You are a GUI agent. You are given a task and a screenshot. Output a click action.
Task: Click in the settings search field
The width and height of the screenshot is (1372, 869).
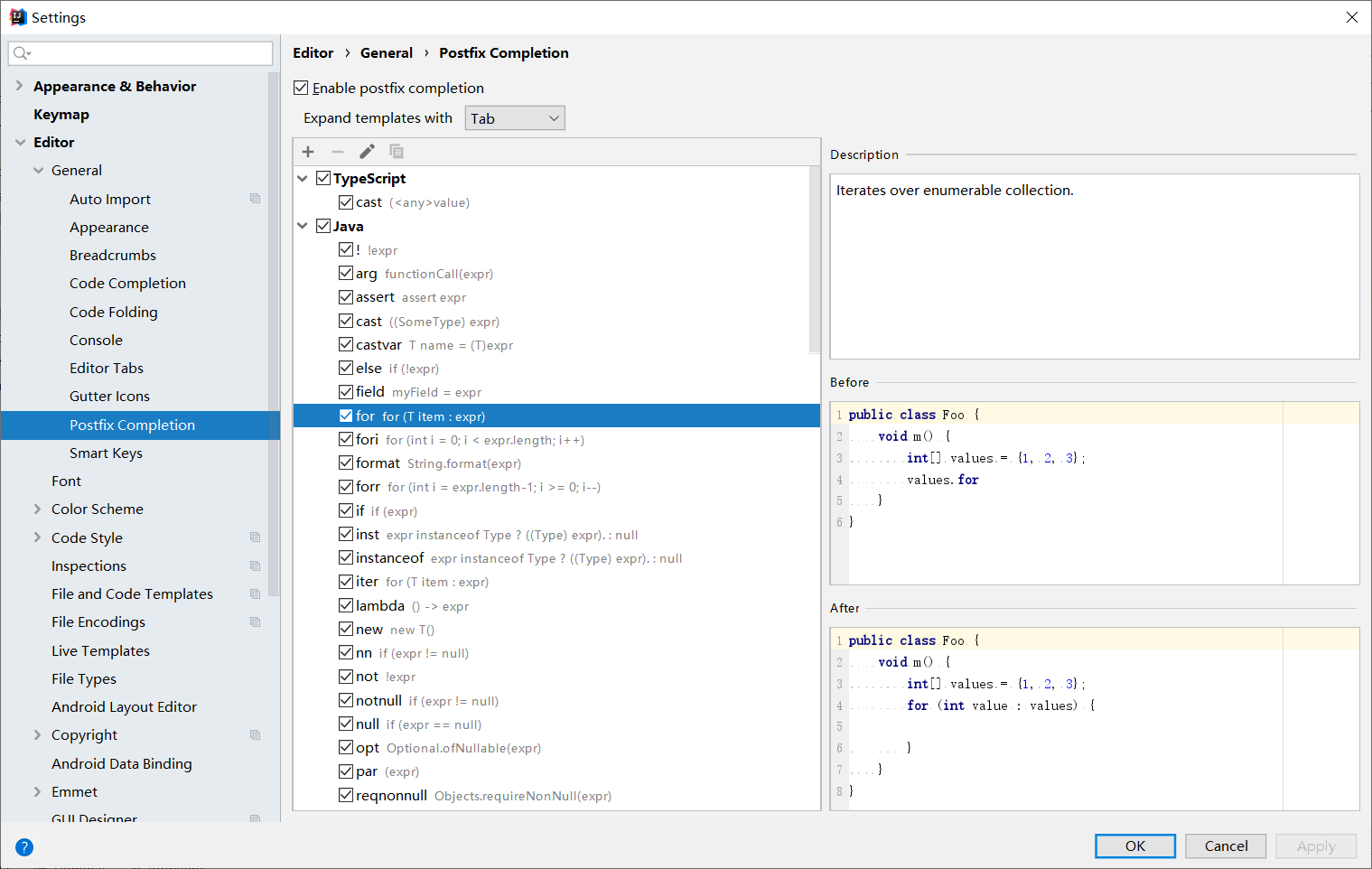pos(141,54)
